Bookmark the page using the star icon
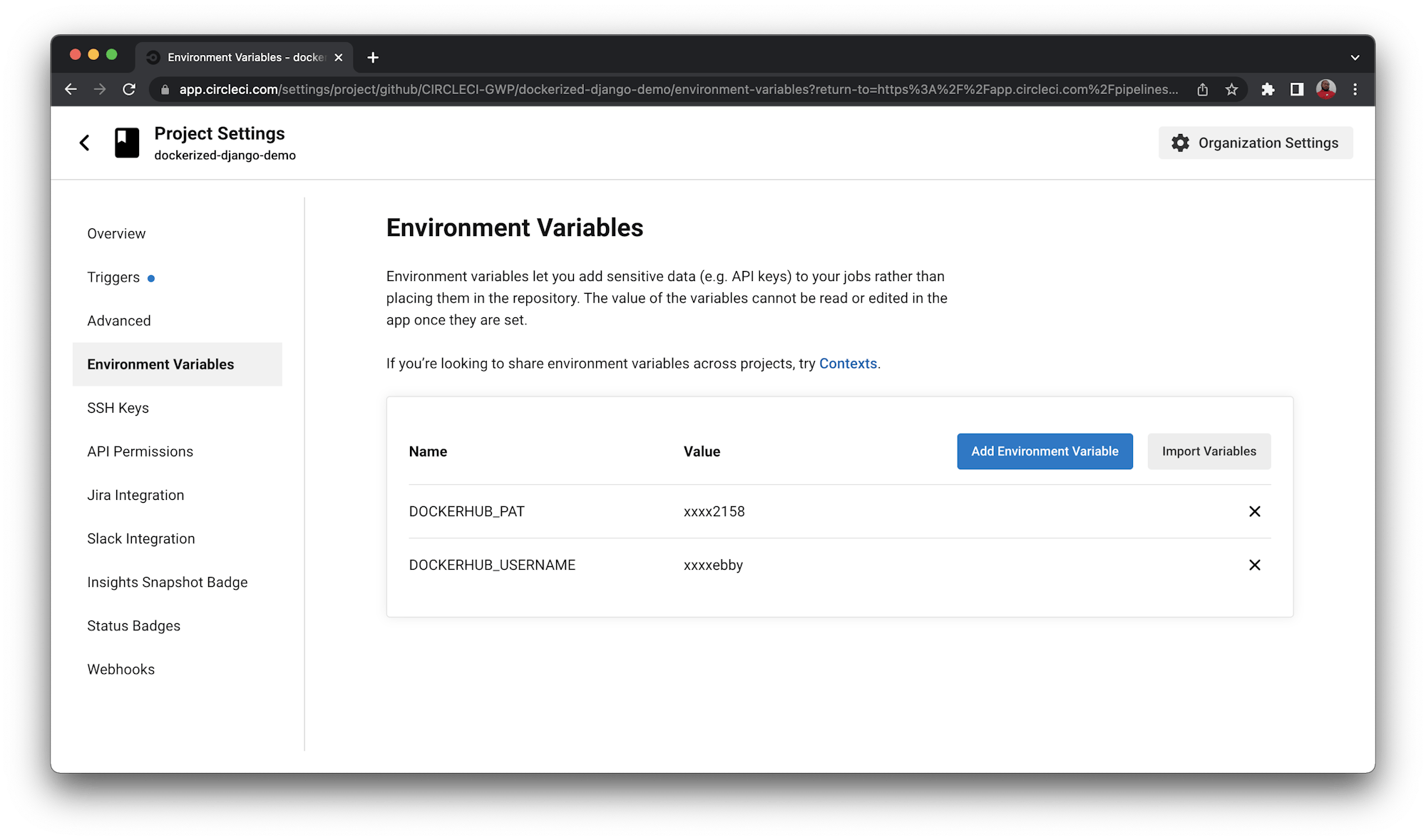This screenshot has height=840, width=1426. click(x=1231, y=89)
